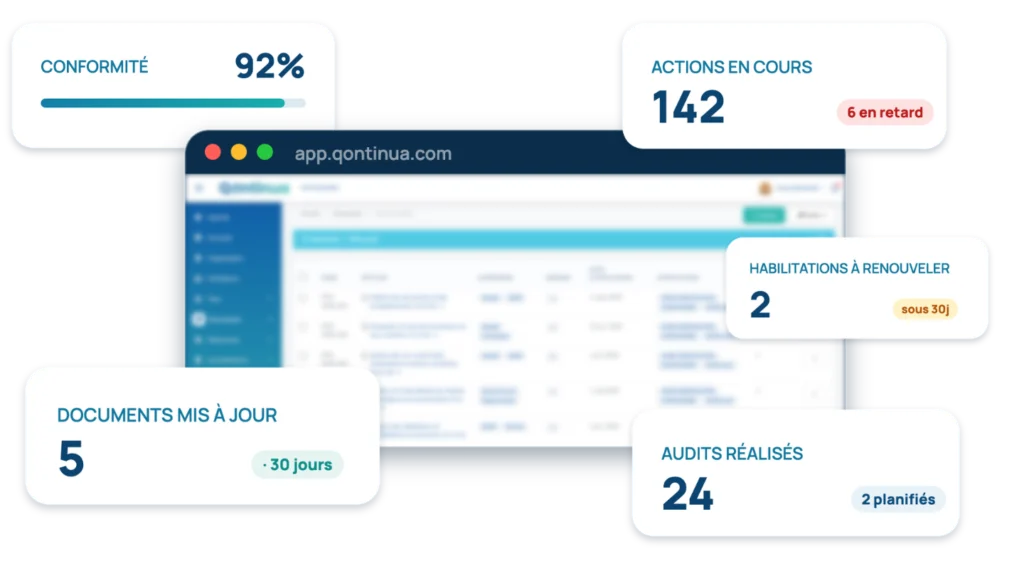The width and height of the screenshot is (1024, 576).
Task: Expand the sidebar item above the highlighted one
Action: [234, 298]
